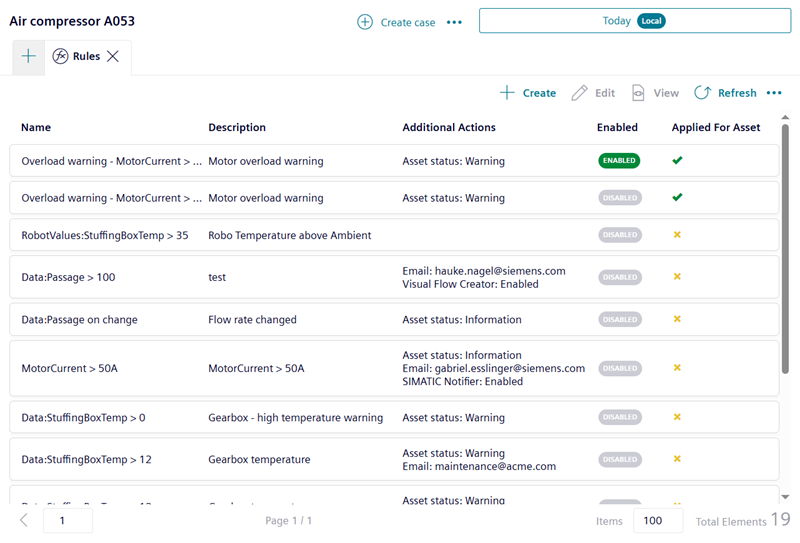Click DISABLED badge for Data:StuffingBoxTemp > 12
800x543 pixels.
click(620, 459)
